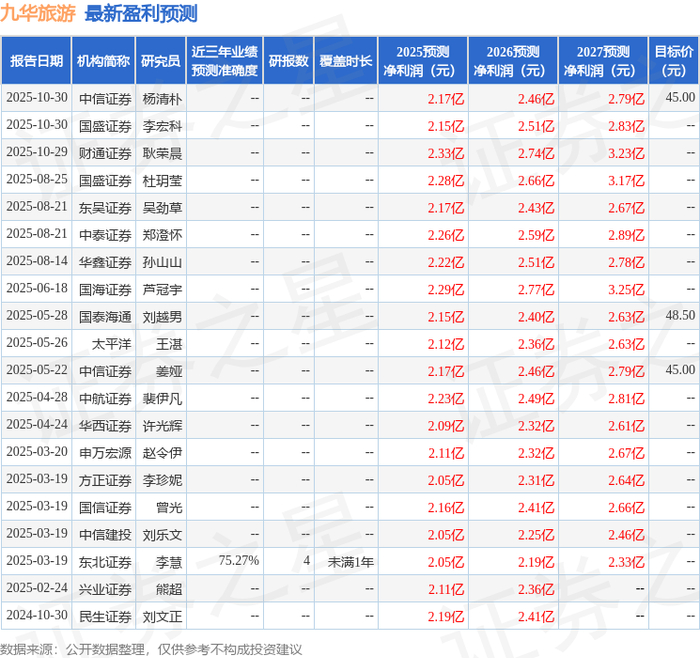Click the 2.77亿 forecast for 2026
The width and height of the screenshot is (700, 658).
coord(536,290)
